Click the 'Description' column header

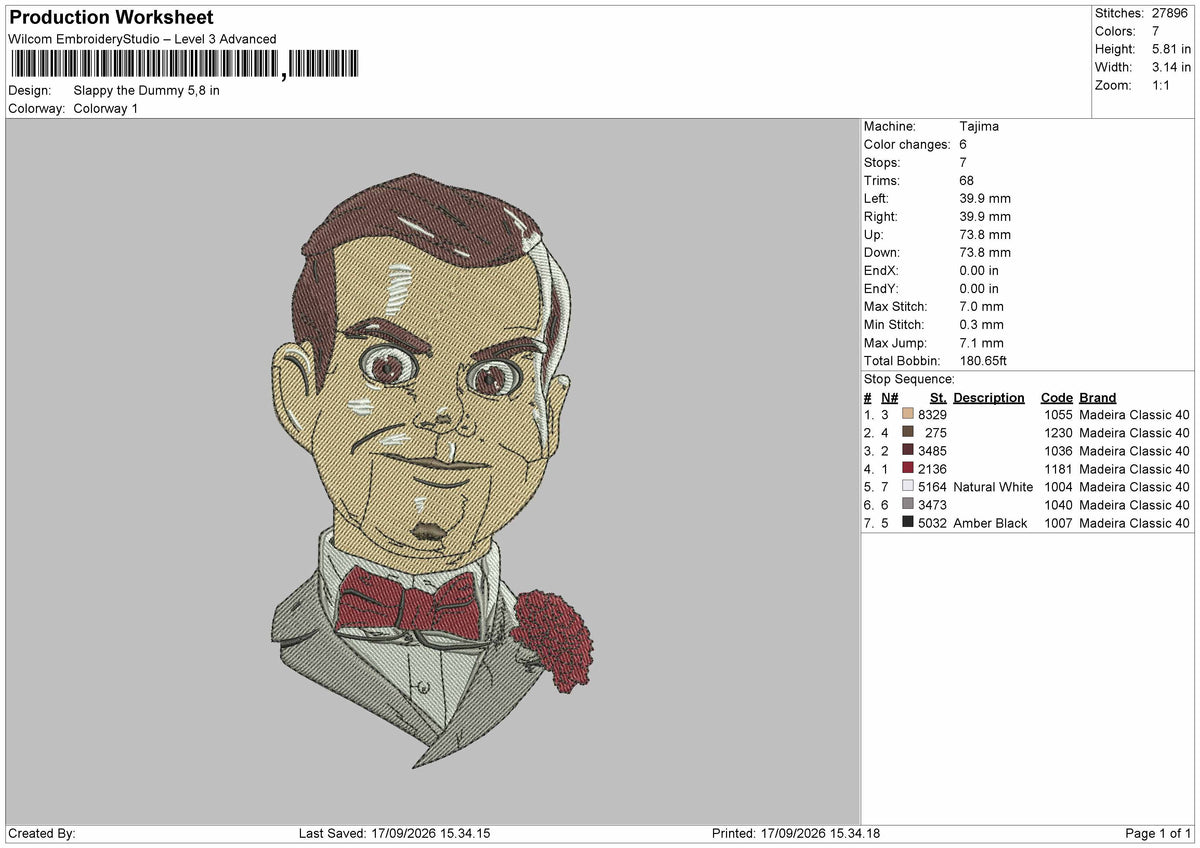(x=989, y=397)
